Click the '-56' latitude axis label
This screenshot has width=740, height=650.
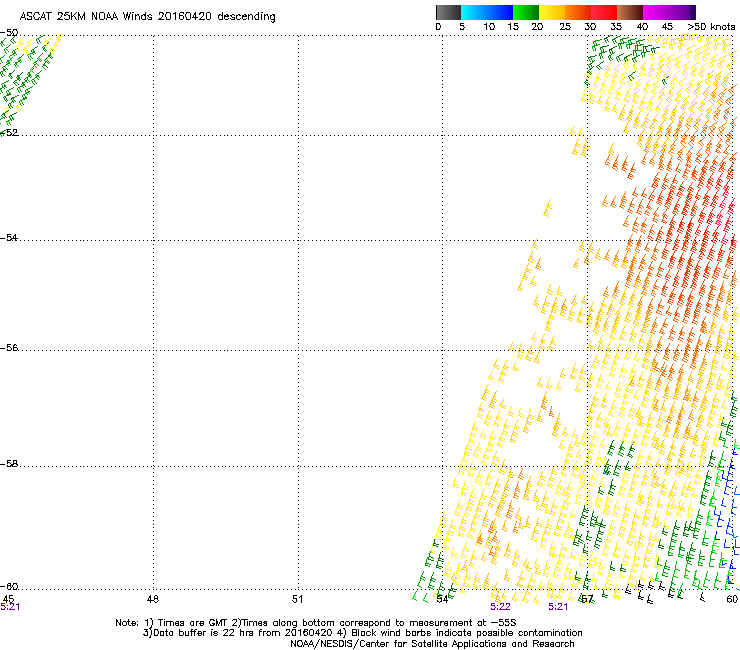9,348
